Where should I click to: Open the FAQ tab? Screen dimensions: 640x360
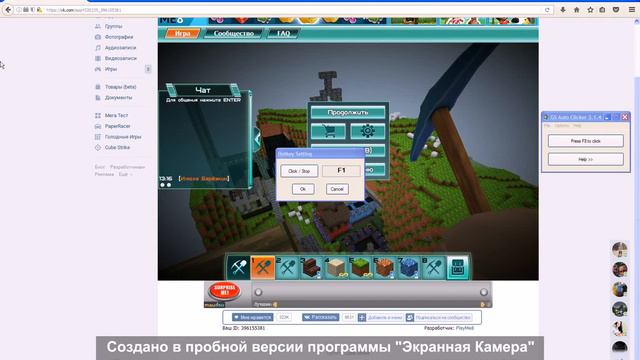[283, 33]
